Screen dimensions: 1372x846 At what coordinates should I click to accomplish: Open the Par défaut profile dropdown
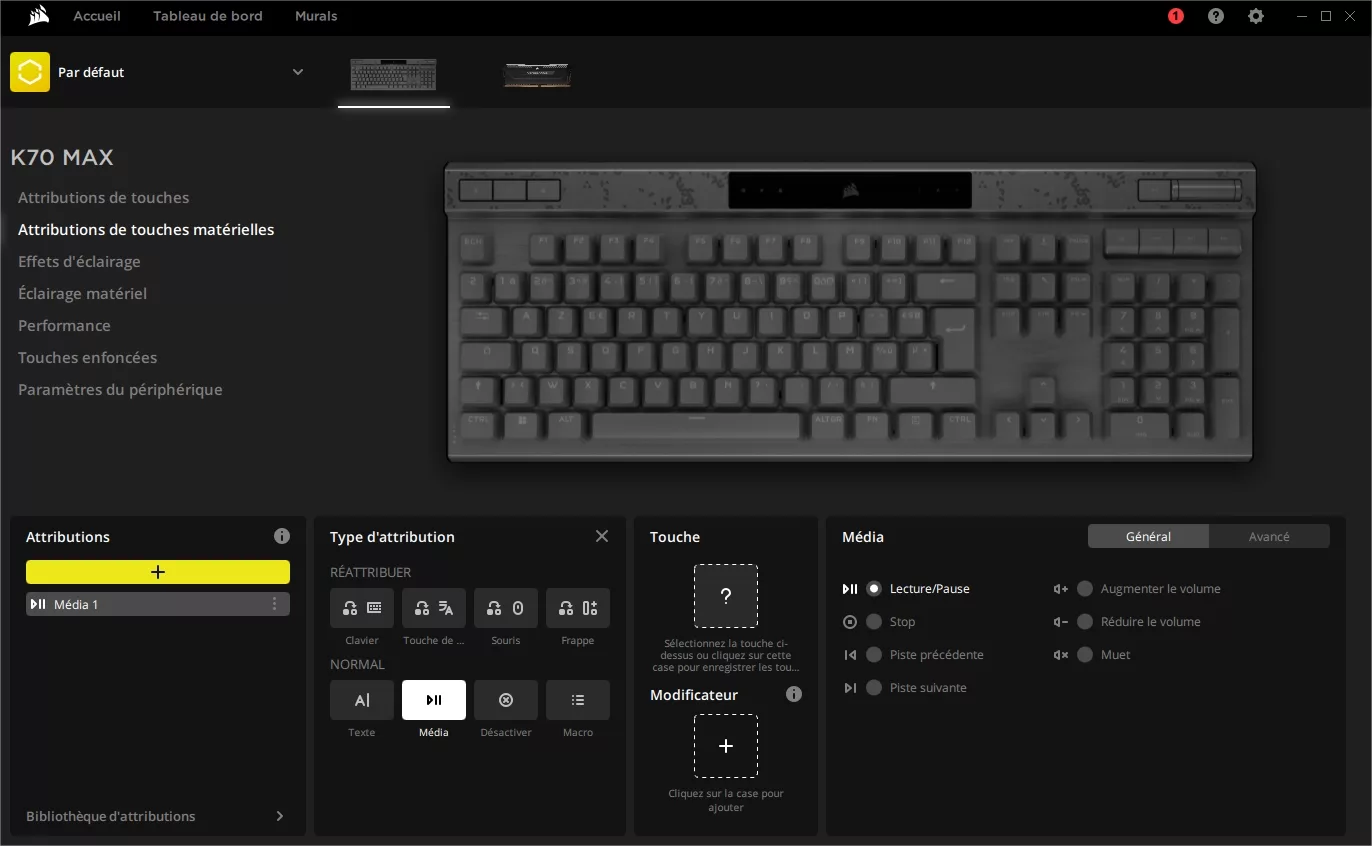297,72
